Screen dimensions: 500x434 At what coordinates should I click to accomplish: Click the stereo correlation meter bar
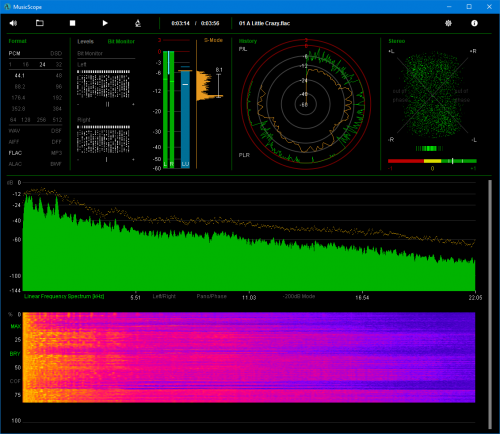432,161
